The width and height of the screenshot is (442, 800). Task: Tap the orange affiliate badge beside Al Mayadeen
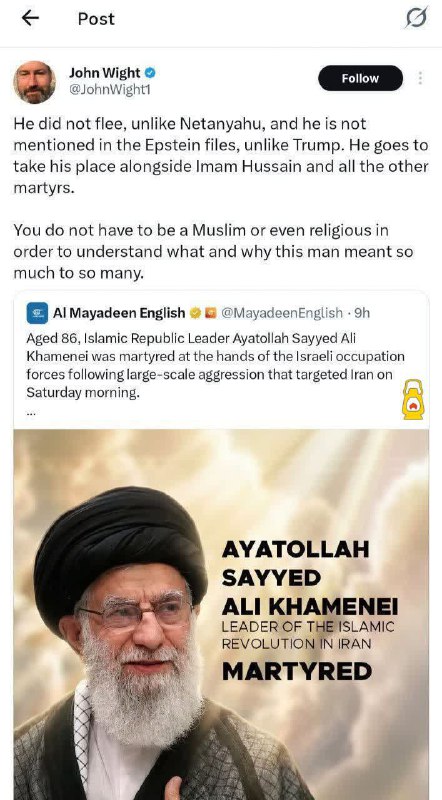[x=211, y=313]
